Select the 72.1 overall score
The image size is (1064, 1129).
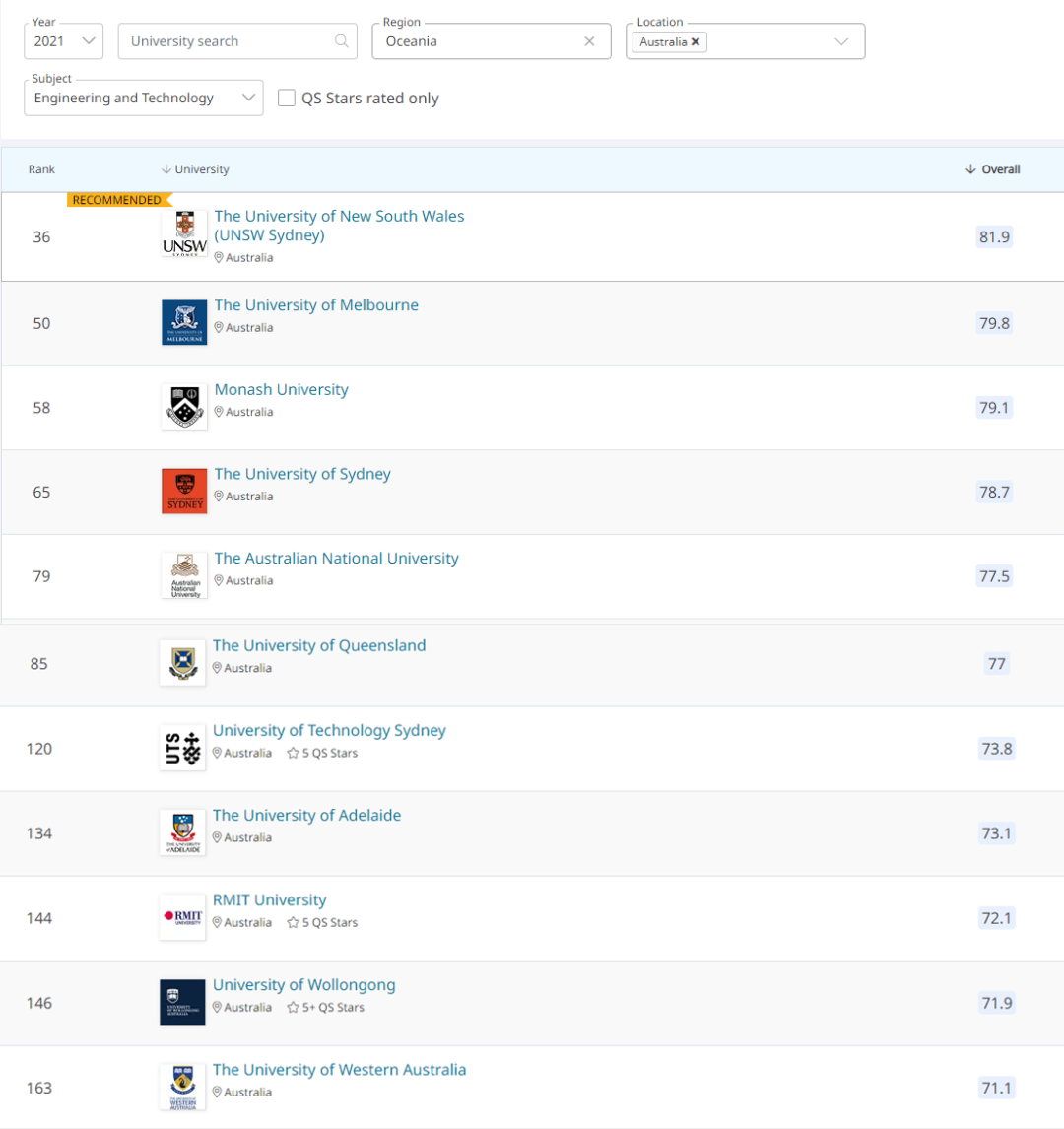[x=997, y=918]
